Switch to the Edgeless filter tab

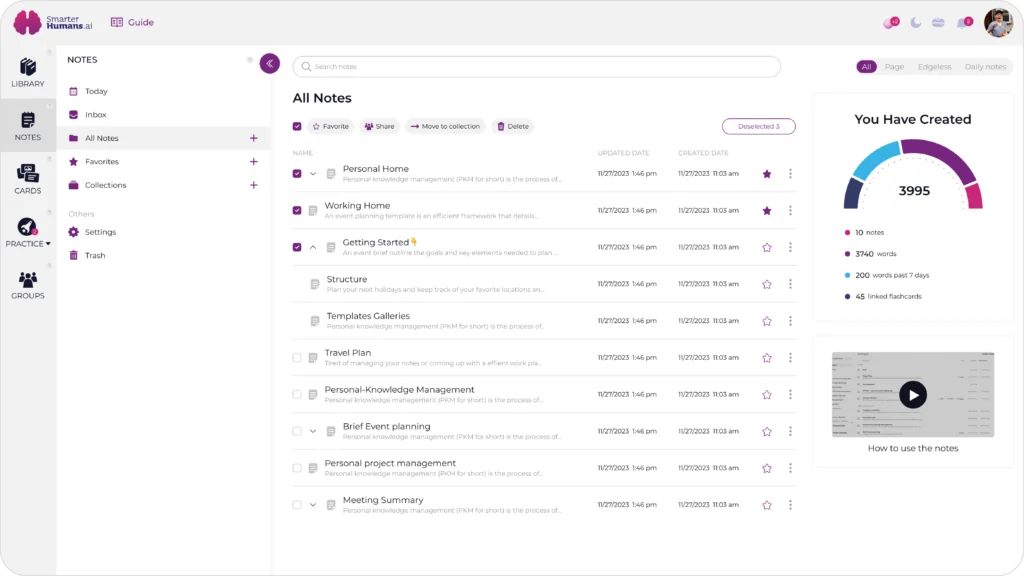click(x=934, y=67)
